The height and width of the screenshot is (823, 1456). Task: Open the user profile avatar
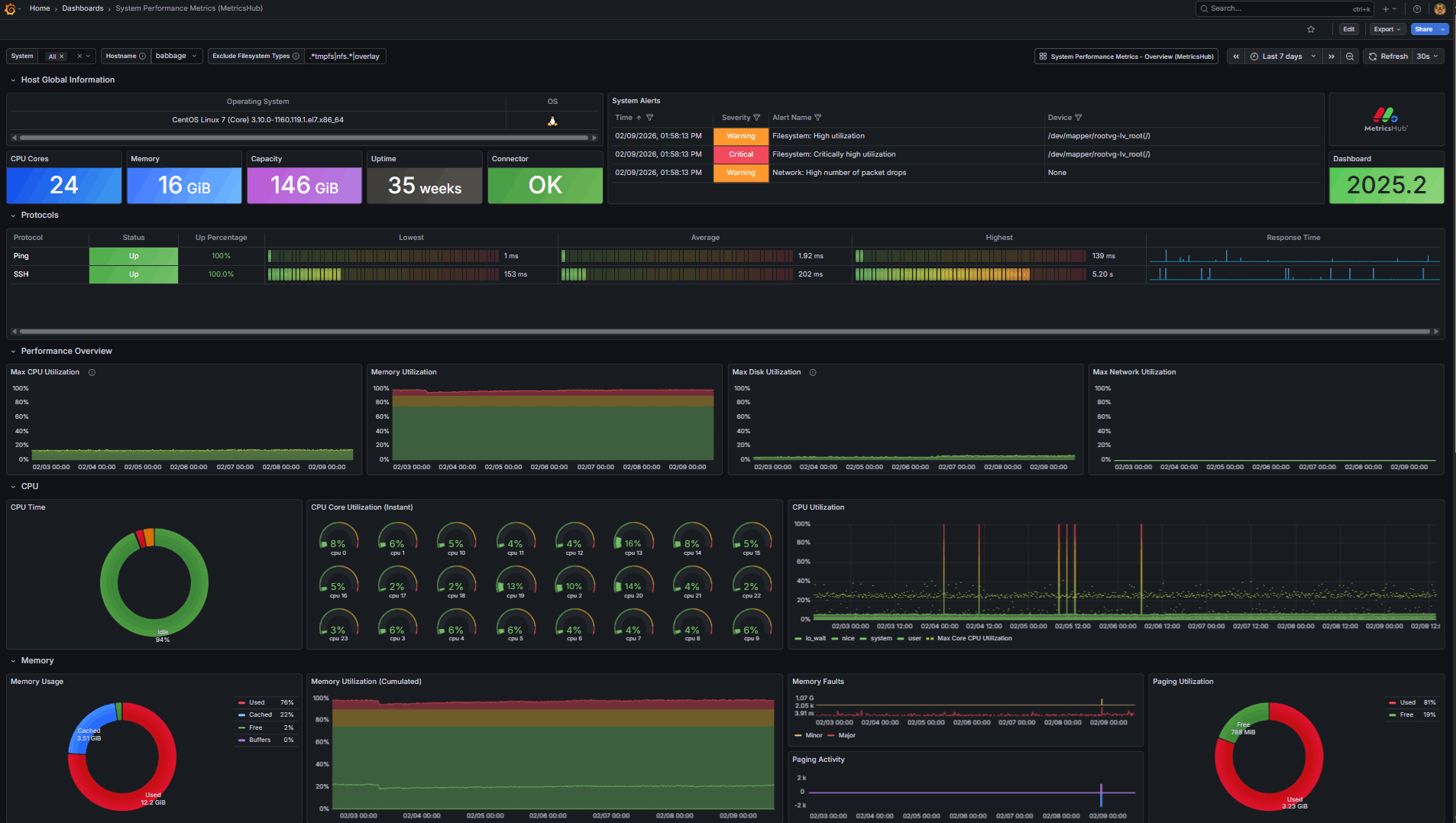[x=1439, y=8]
